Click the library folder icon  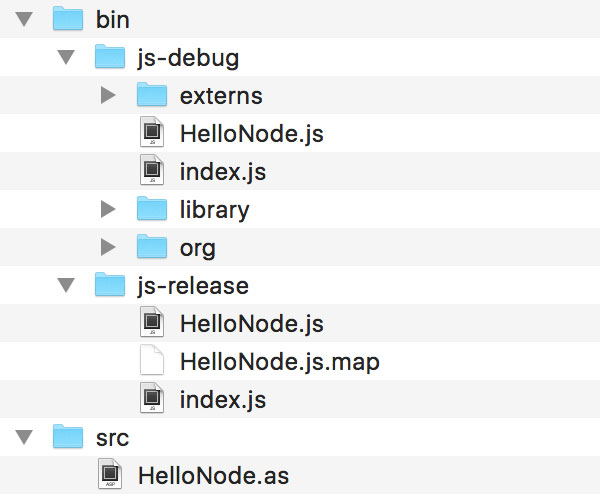(152, 209)
